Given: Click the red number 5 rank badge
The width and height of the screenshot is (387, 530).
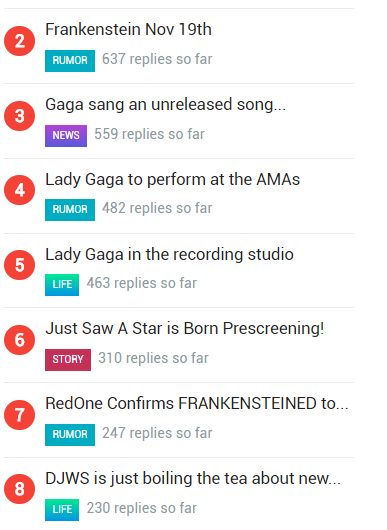Looking at the screenshot, I should click(20, 265).
